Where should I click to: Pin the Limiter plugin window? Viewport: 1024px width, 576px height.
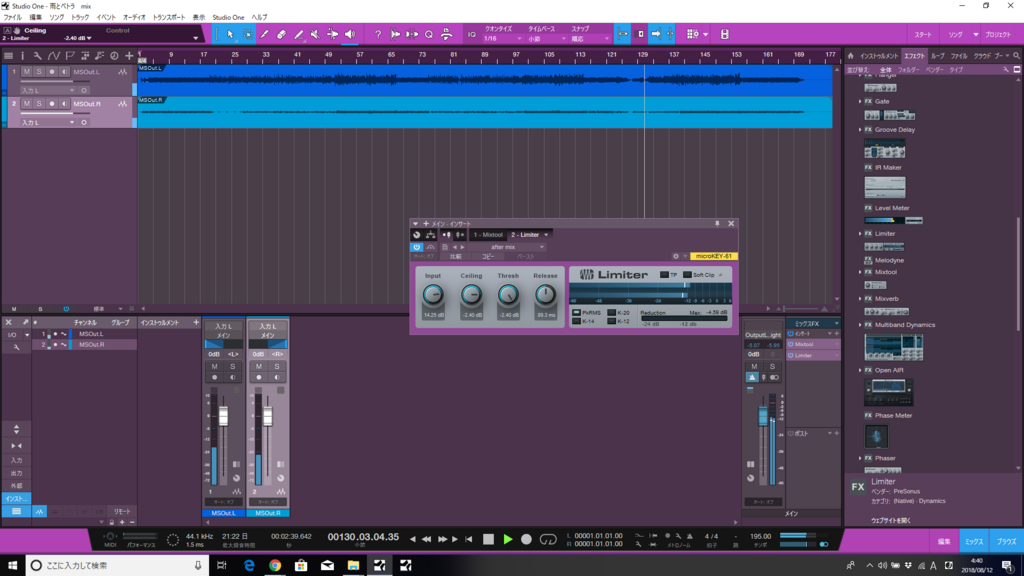[717, 223]
